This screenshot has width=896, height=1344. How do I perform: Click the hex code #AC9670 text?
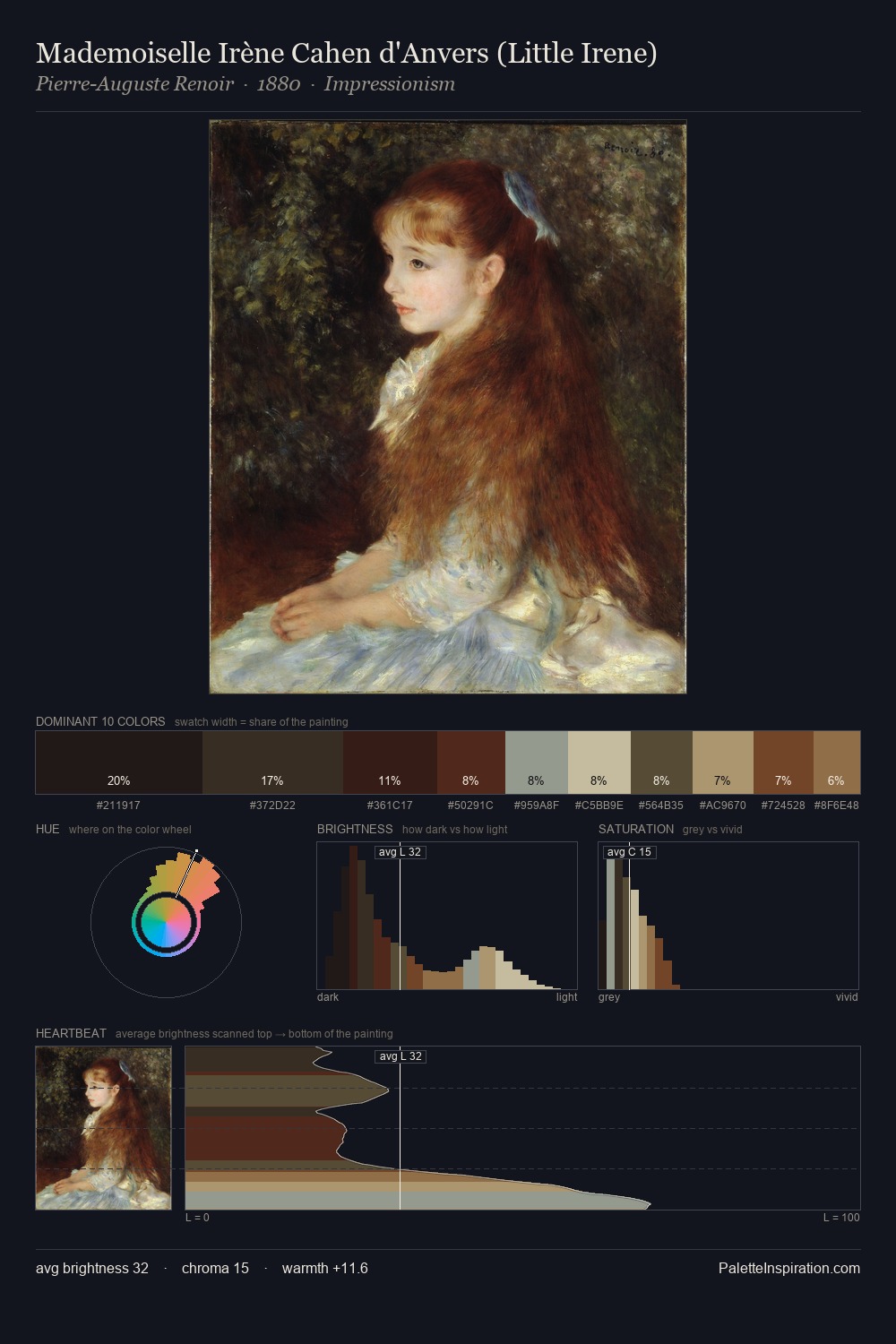[722, 806]
